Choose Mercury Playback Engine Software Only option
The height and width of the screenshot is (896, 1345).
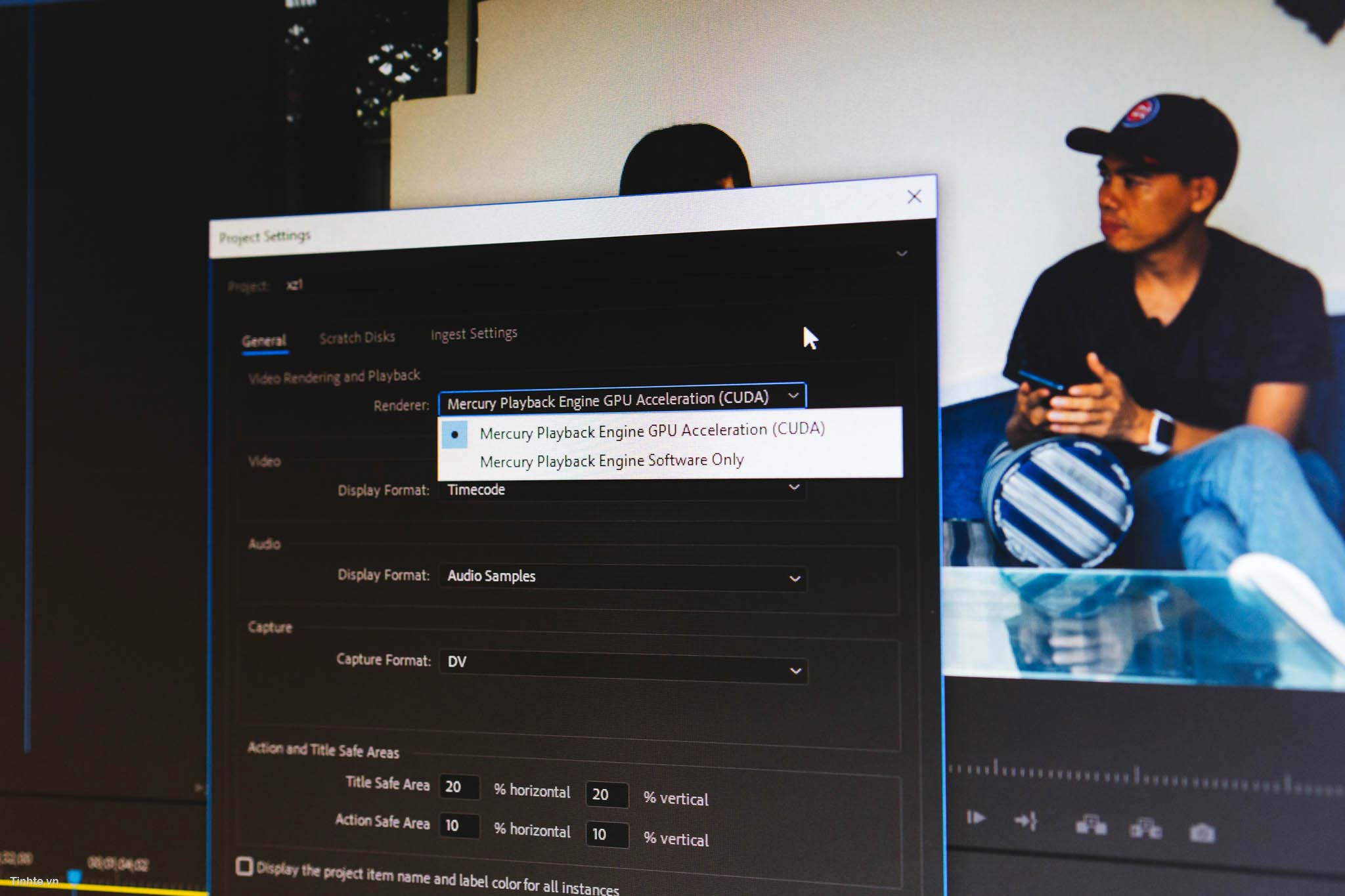tap(611, 461)
